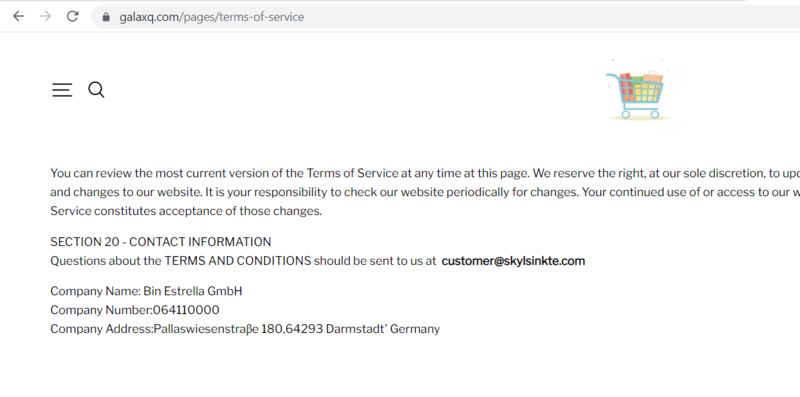Open site search with magnifier icon

(96, 90)
